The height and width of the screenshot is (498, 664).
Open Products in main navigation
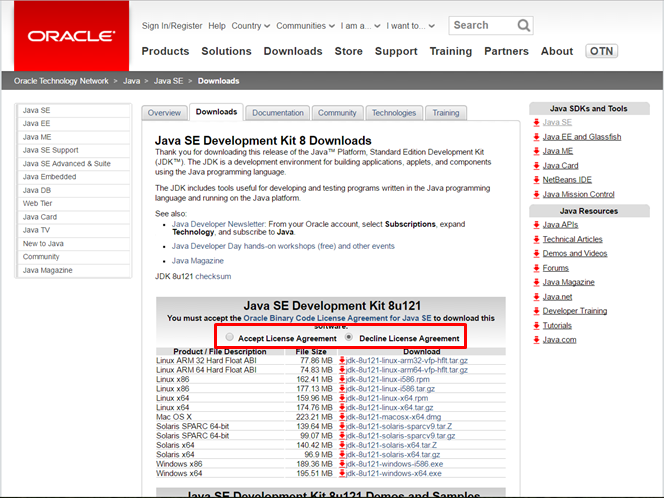(165, 51)
